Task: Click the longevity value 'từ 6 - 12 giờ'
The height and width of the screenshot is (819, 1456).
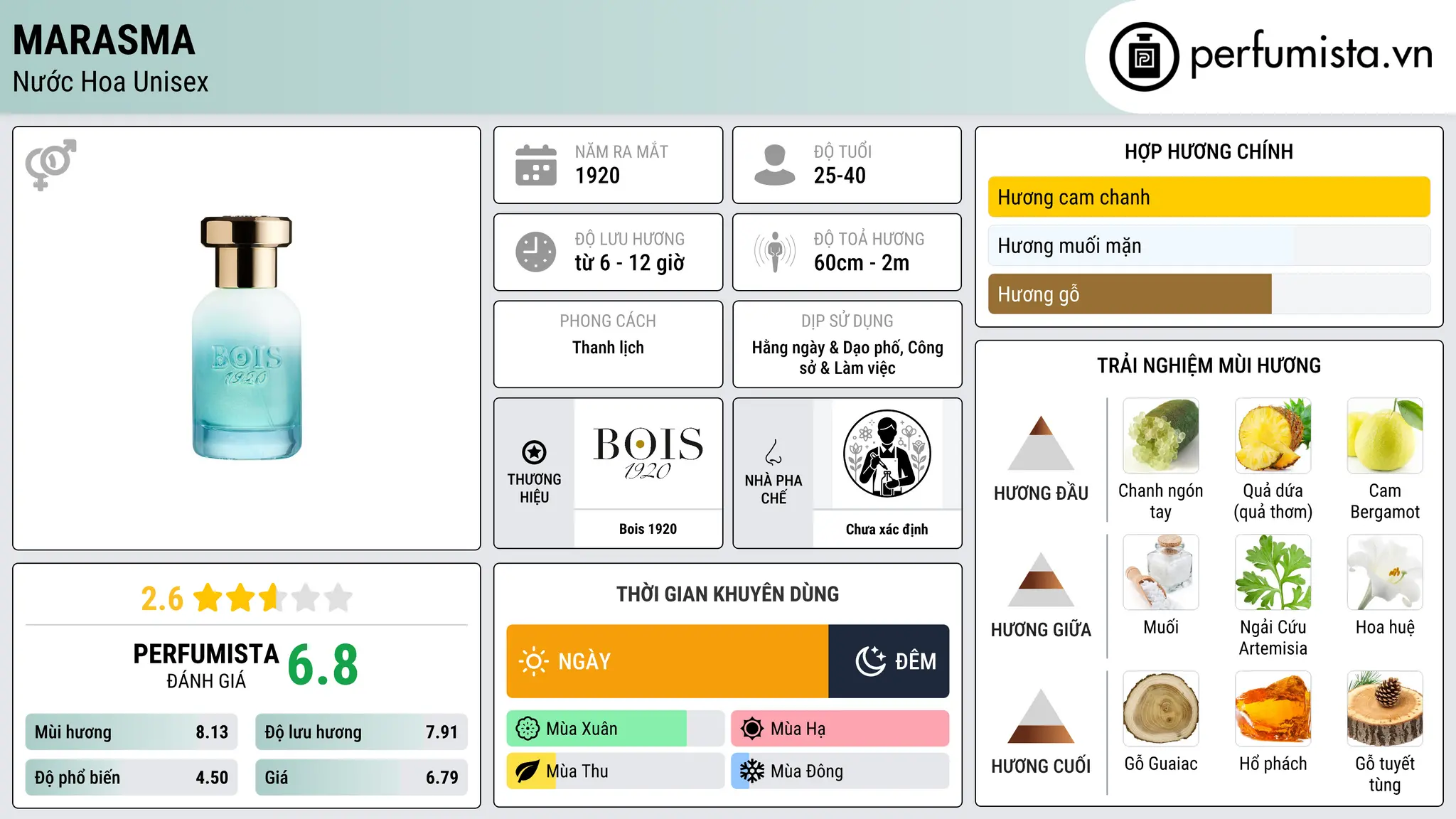Action: (x=630, y=263)
